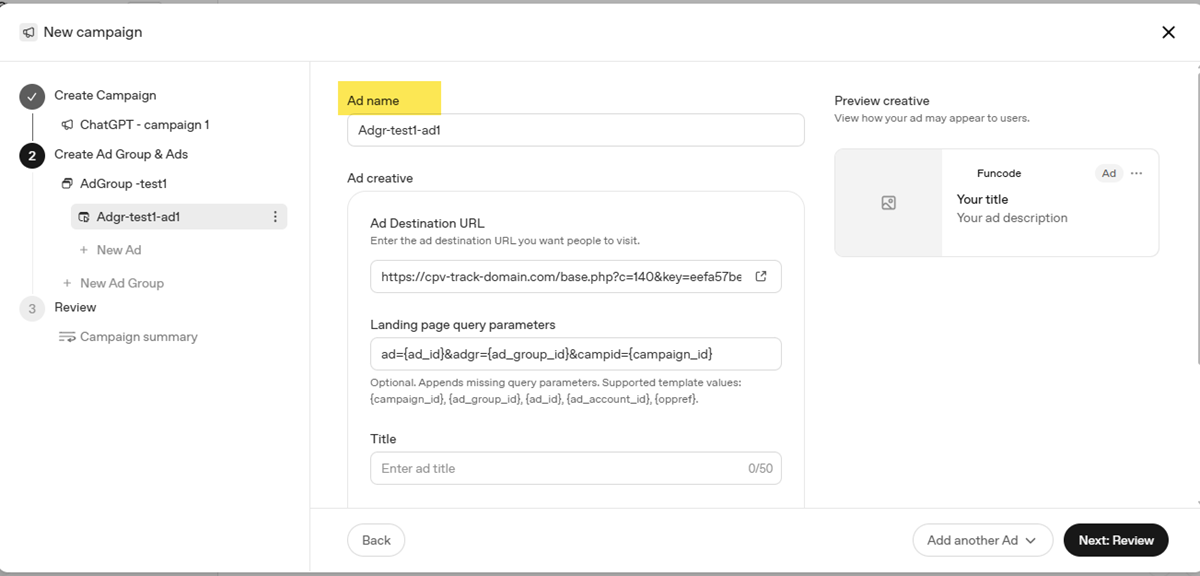Click Campaign summary list icon
The height and width of the screenshot is (576, 1200).
pos(67,337)
